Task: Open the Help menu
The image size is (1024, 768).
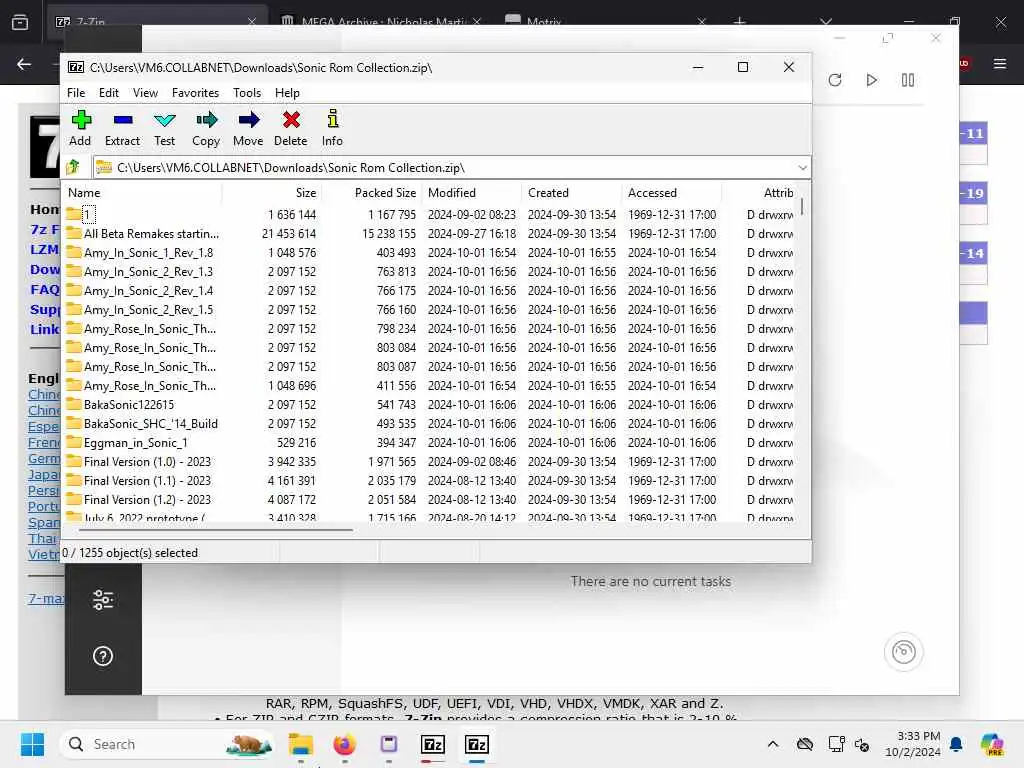Action: 287,93
